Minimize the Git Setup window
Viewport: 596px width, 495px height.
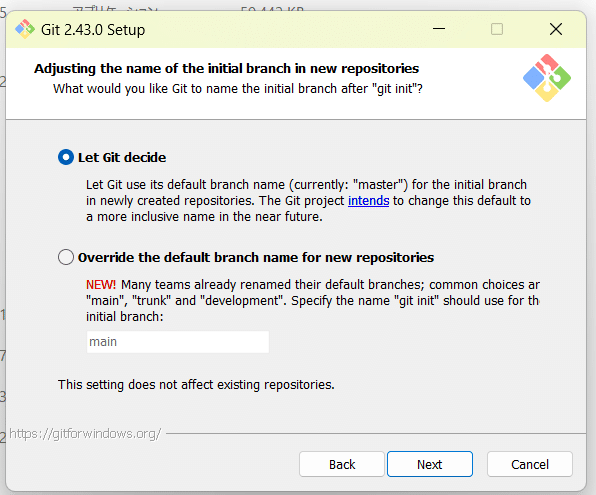439,29
